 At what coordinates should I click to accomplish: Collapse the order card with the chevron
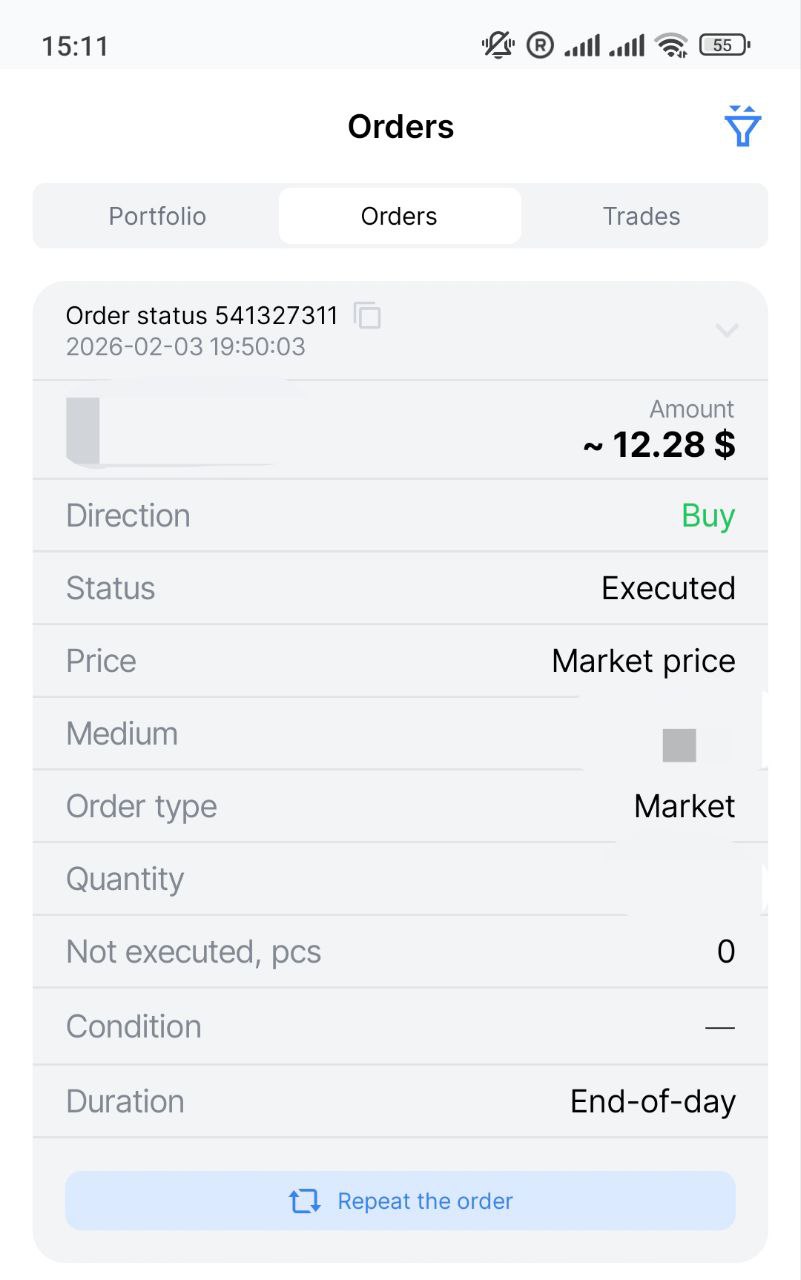click(727, 330)
